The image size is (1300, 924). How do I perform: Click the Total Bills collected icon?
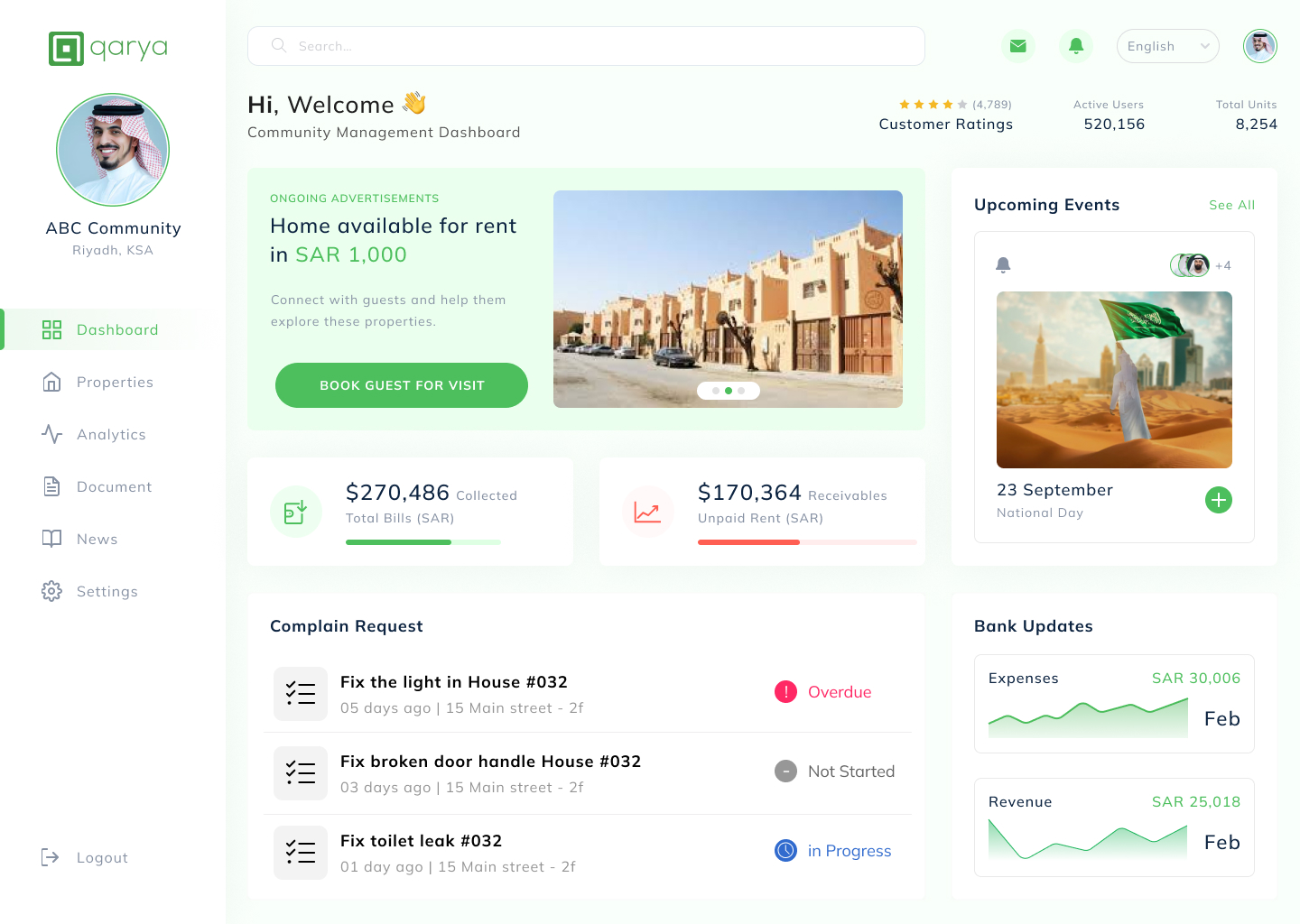click(296, 512)
